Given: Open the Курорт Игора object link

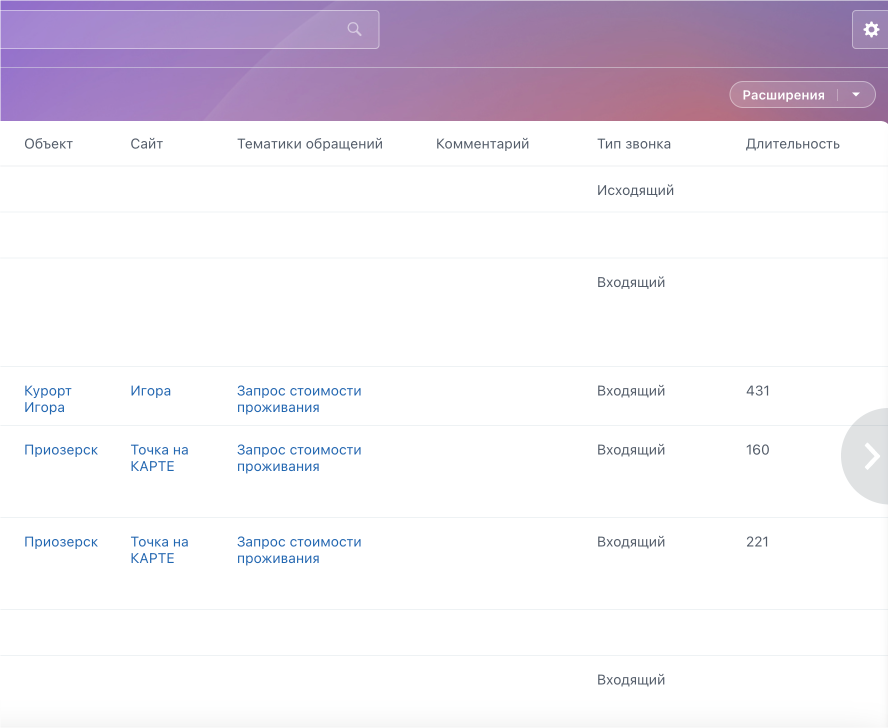Looking at the screenshot, I should 47,399.
